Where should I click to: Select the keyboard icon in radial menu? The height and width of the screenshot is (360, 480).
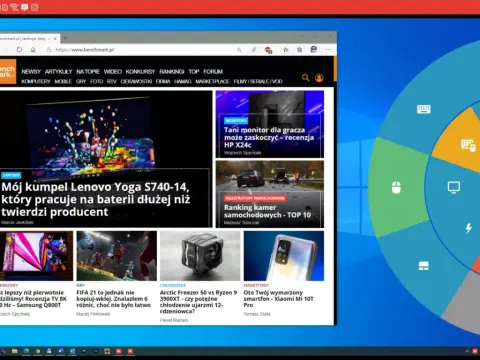click(x=424, y=109)
